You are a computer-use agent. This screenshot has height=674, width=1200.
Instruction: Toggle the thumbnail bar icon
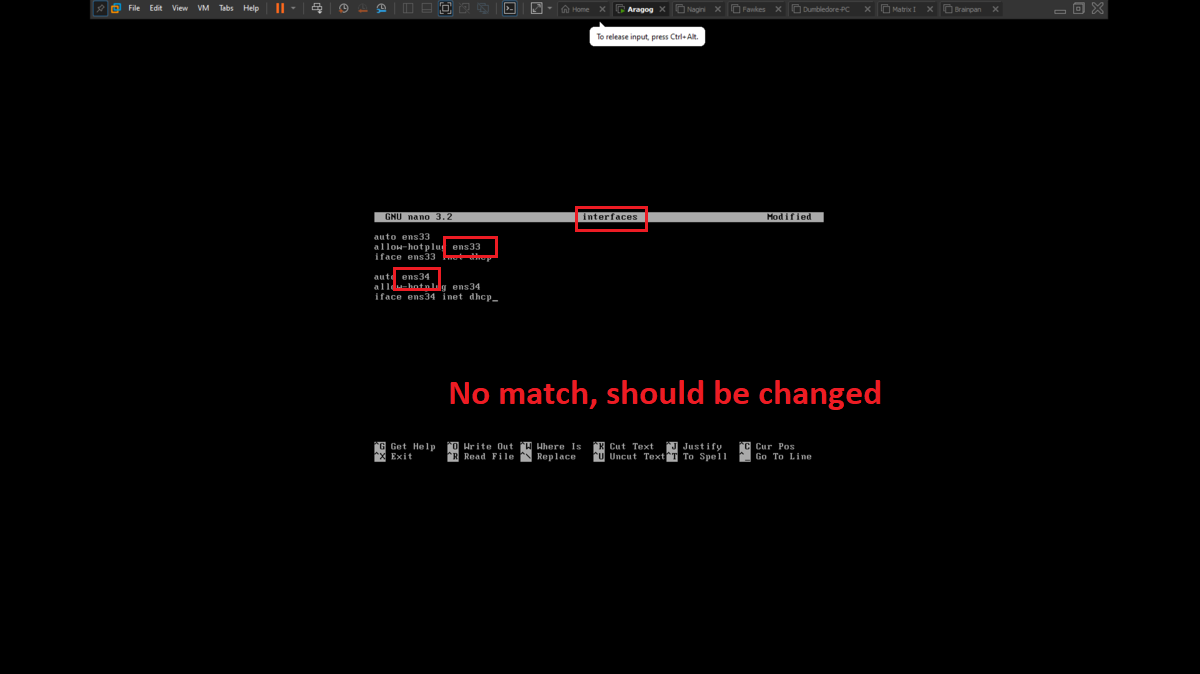click(x=427, y=8)
